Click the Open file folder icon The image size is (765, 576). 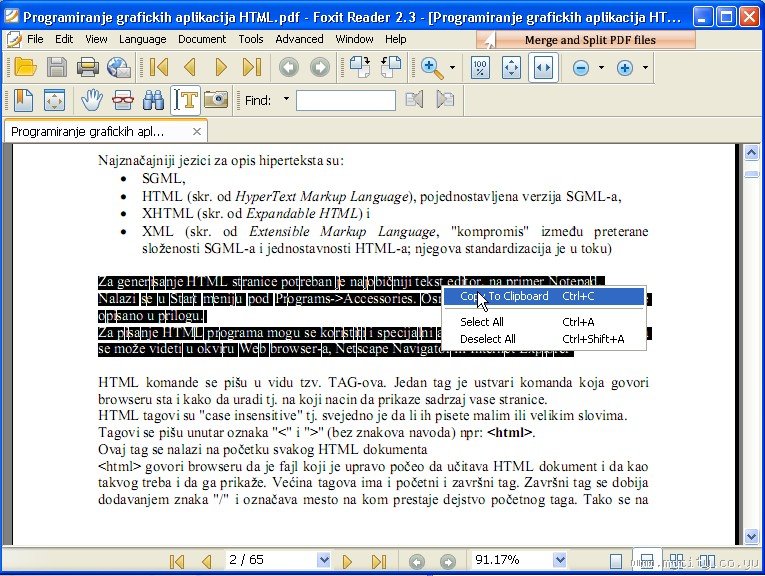click(x=25, y=68)
